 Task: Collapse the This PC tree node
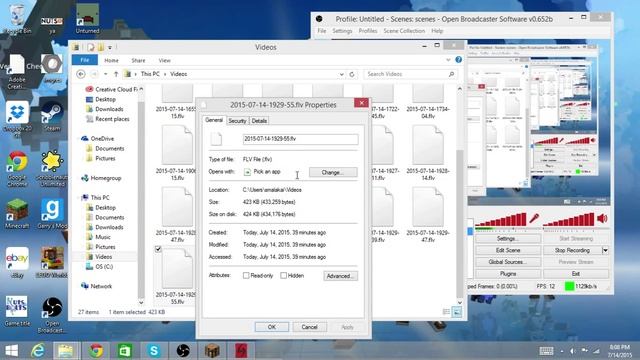[79, 197]
